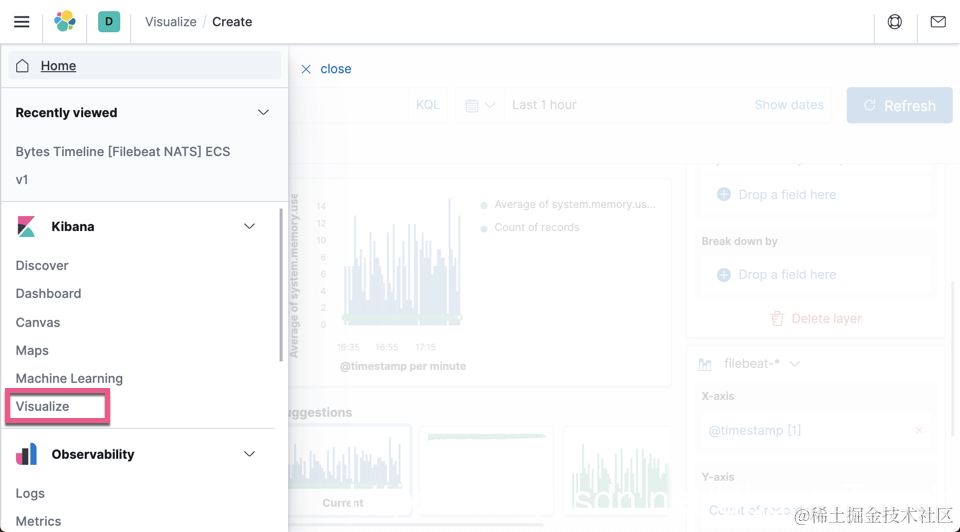Open Dashboard in Kibana menu
Viewport: 960px width, 532px height.
[48, 294]
